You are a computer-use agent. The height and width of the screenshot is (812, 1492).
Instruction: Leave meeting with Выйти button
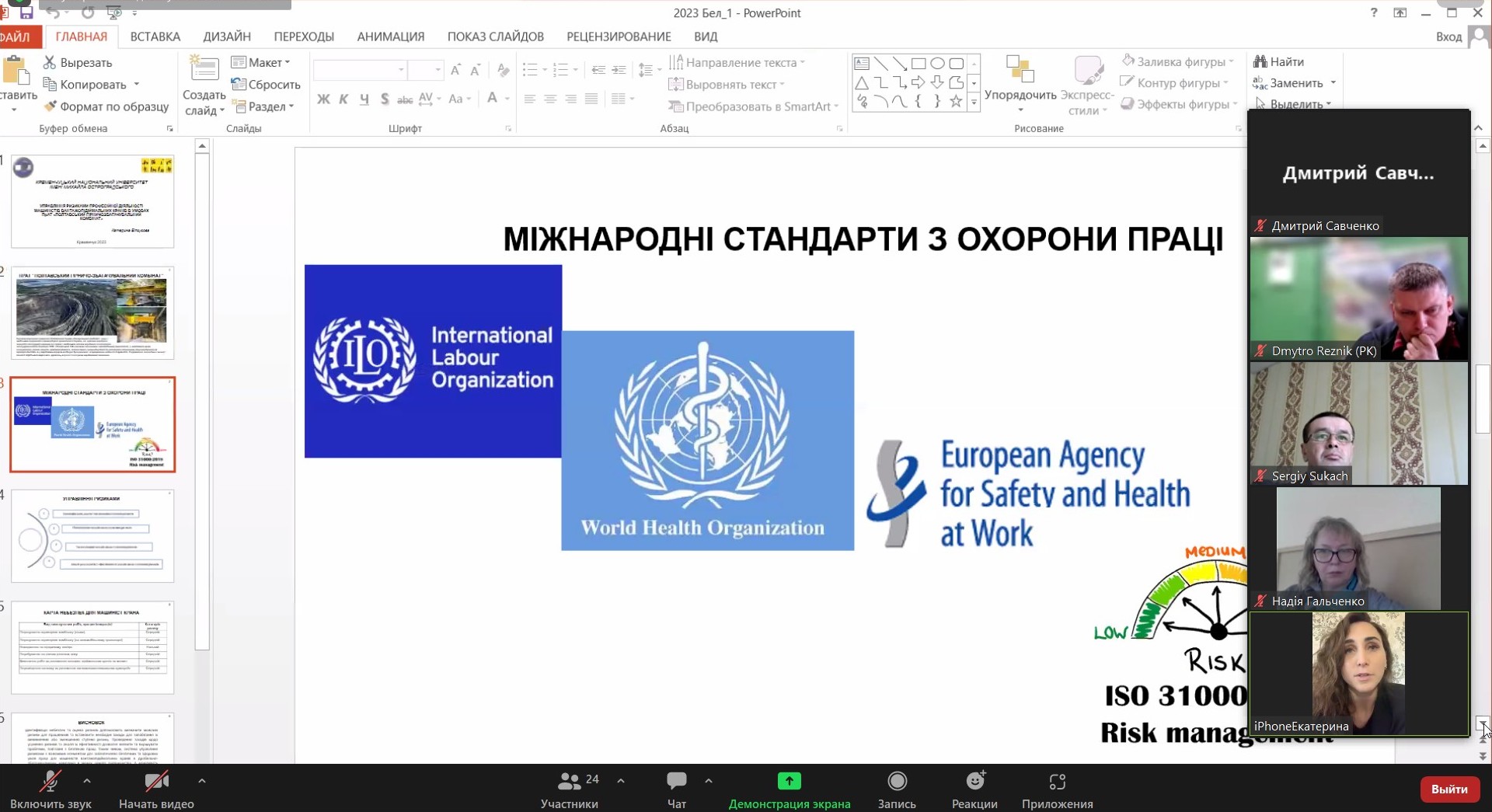(1449, 789)
